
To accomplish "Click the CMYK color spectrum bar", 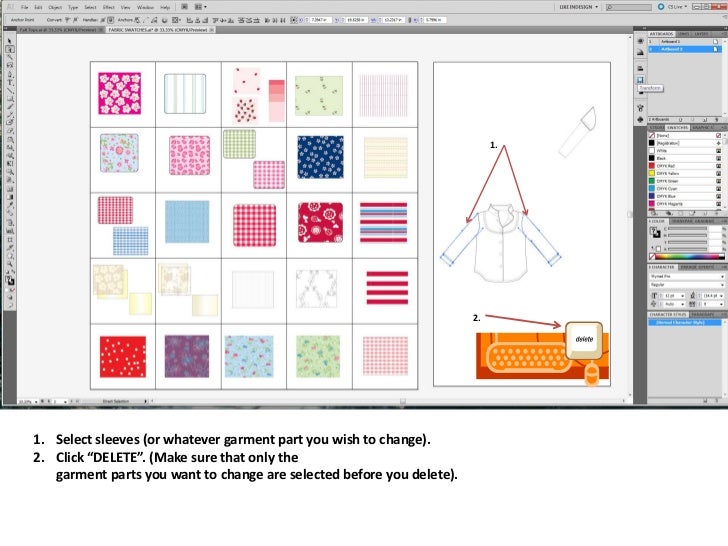I will 689,256.
